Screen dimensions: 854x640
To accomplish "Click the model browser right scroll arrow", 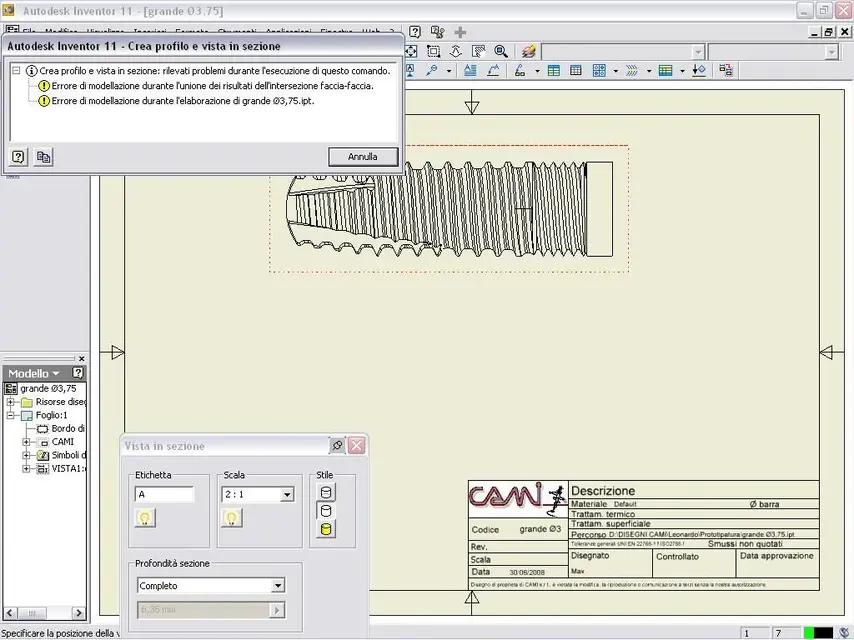I will (78, 613).
